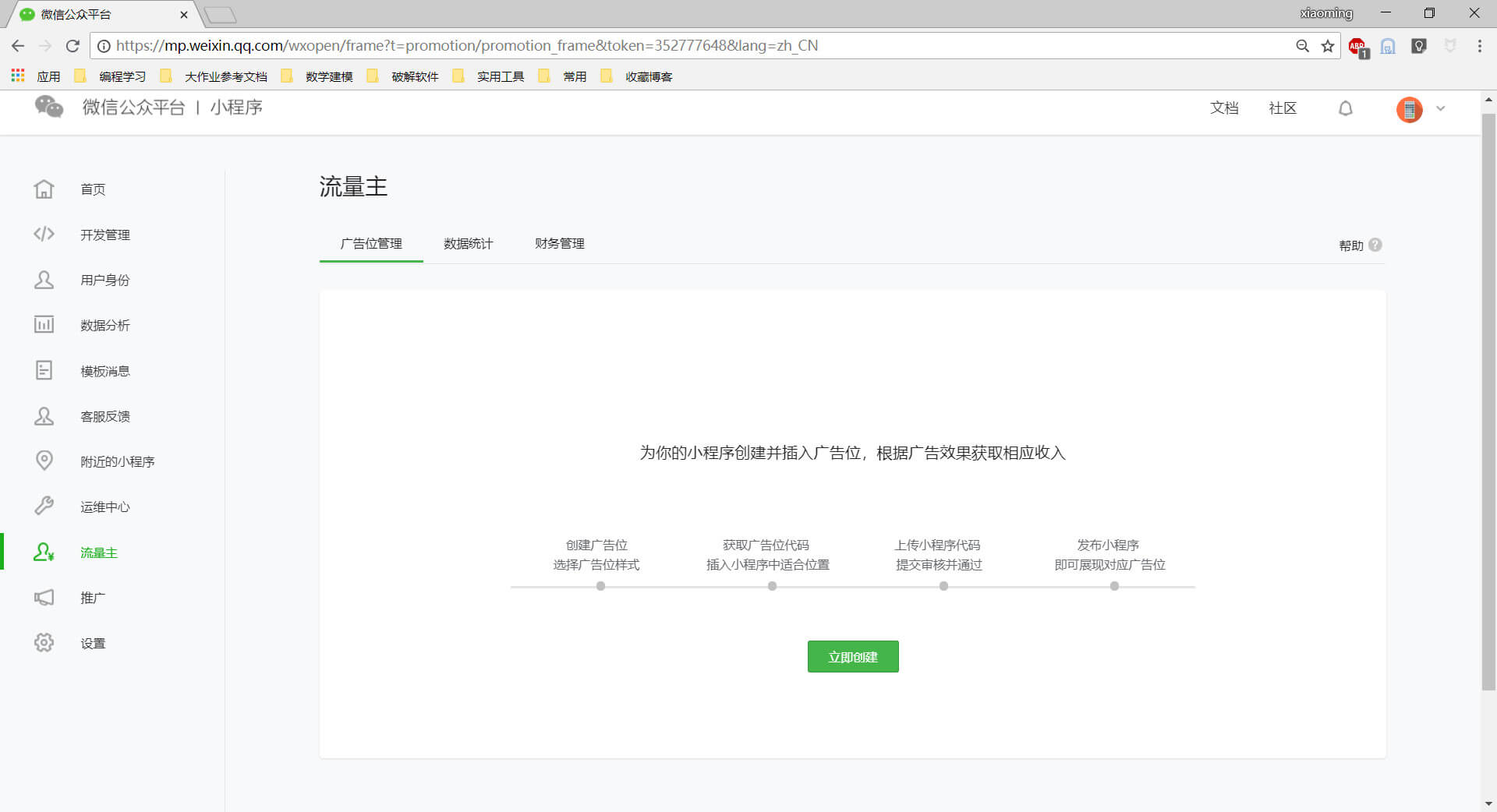Viewport: 1497px width, 812px height.
Task: Click the dark shield extension icon
Action: 1419,46
